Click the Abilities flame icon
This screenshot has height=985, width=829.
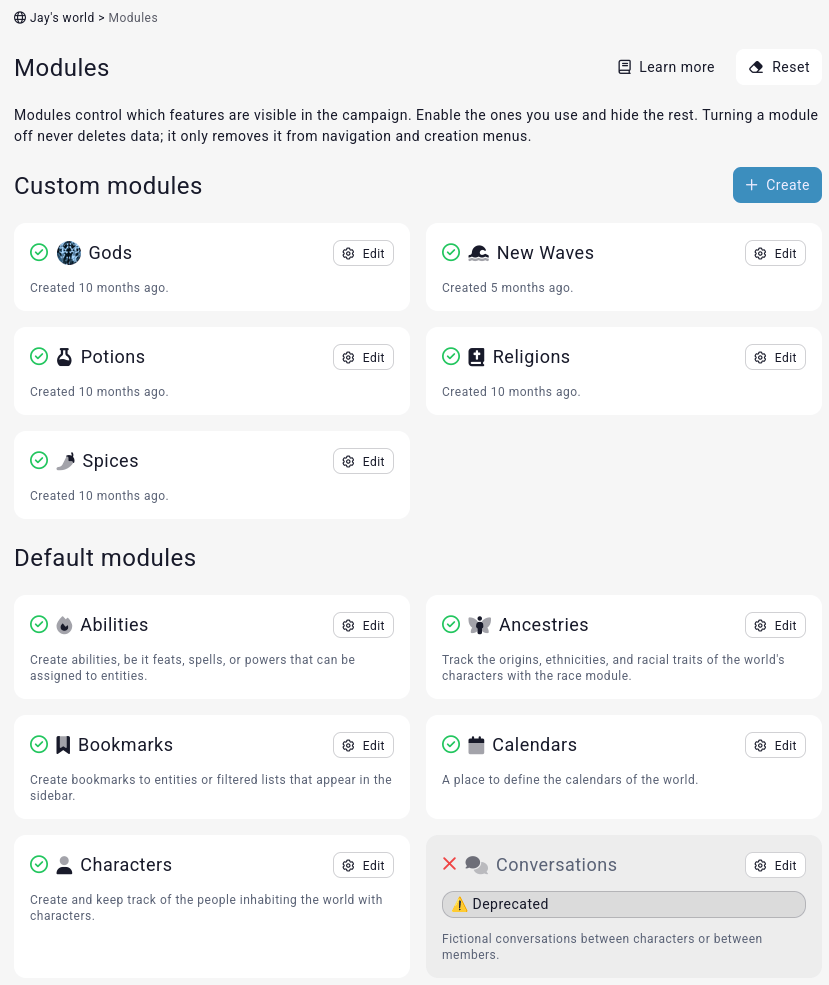65,625
